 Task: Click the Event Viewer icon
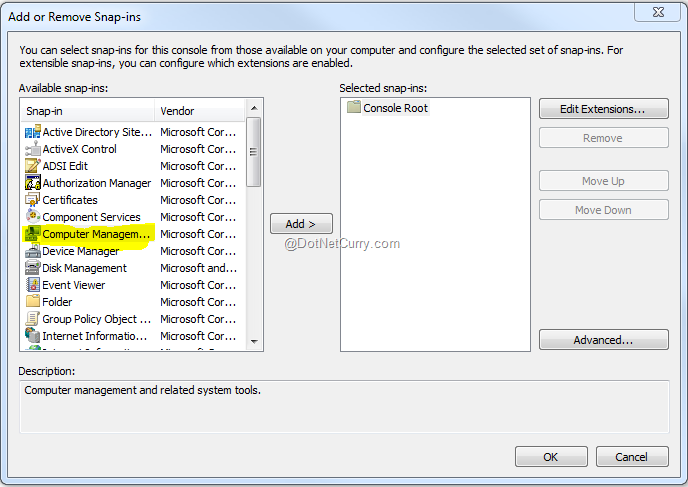pyautogui.click(x=32, y=285)
